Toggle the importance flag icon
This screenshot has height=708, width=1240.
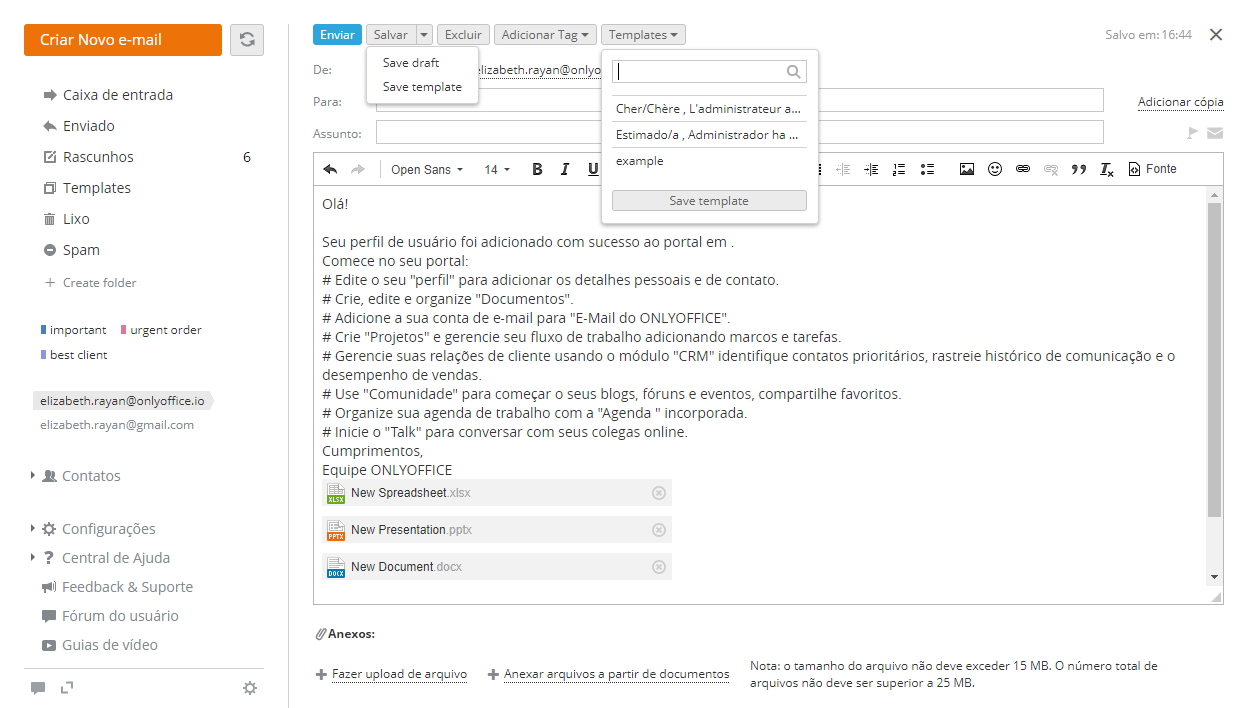coord(1191,133)
